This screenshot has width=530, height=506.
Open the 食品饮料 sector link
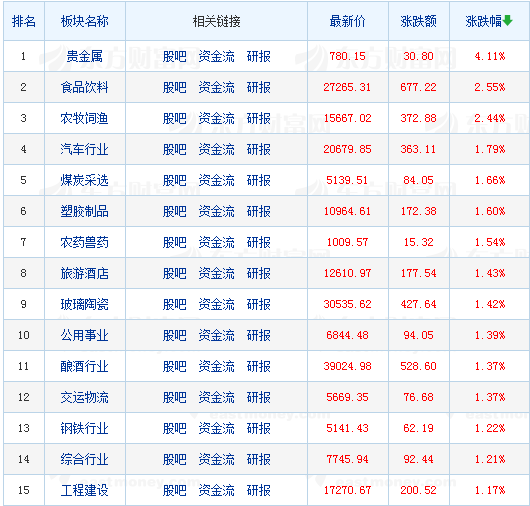[85, 87]
